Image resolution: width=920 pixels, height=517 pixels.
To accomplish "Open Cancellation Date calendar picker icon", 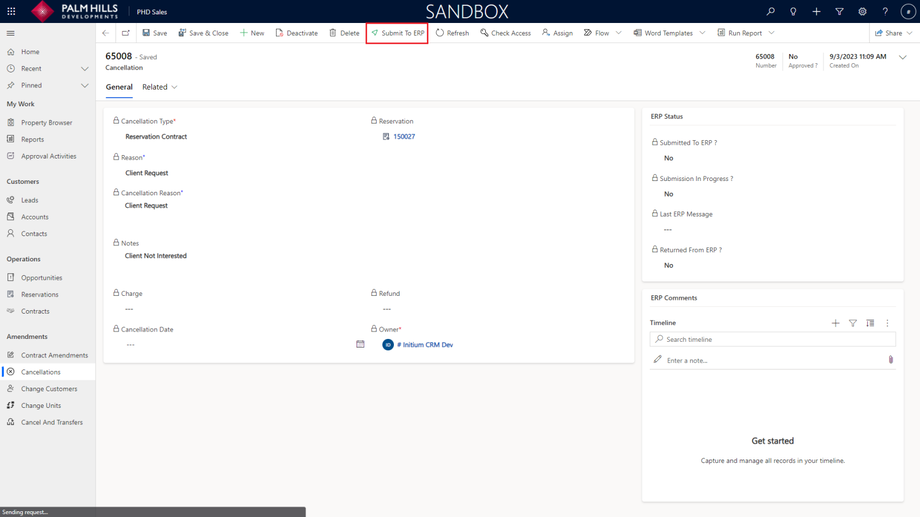I will coord(360,344).
